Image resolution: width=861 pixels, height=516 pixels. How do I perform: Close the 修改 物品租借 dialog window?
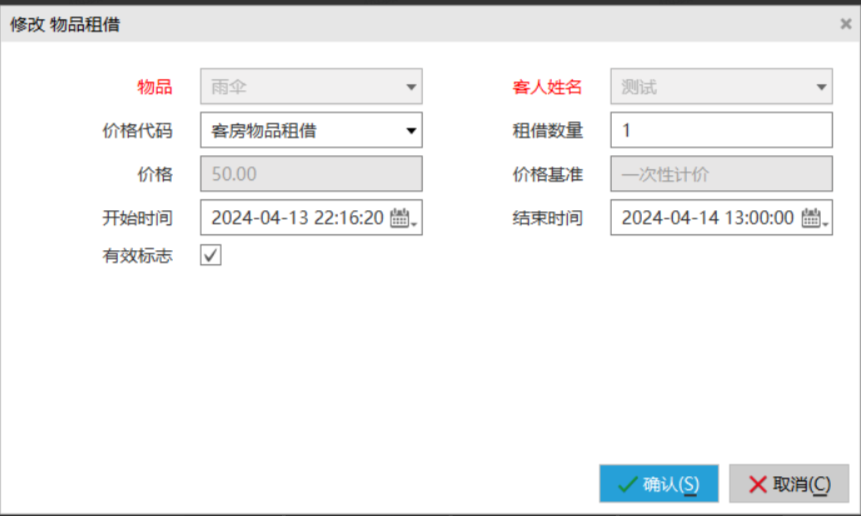click(x=846, y=24)
